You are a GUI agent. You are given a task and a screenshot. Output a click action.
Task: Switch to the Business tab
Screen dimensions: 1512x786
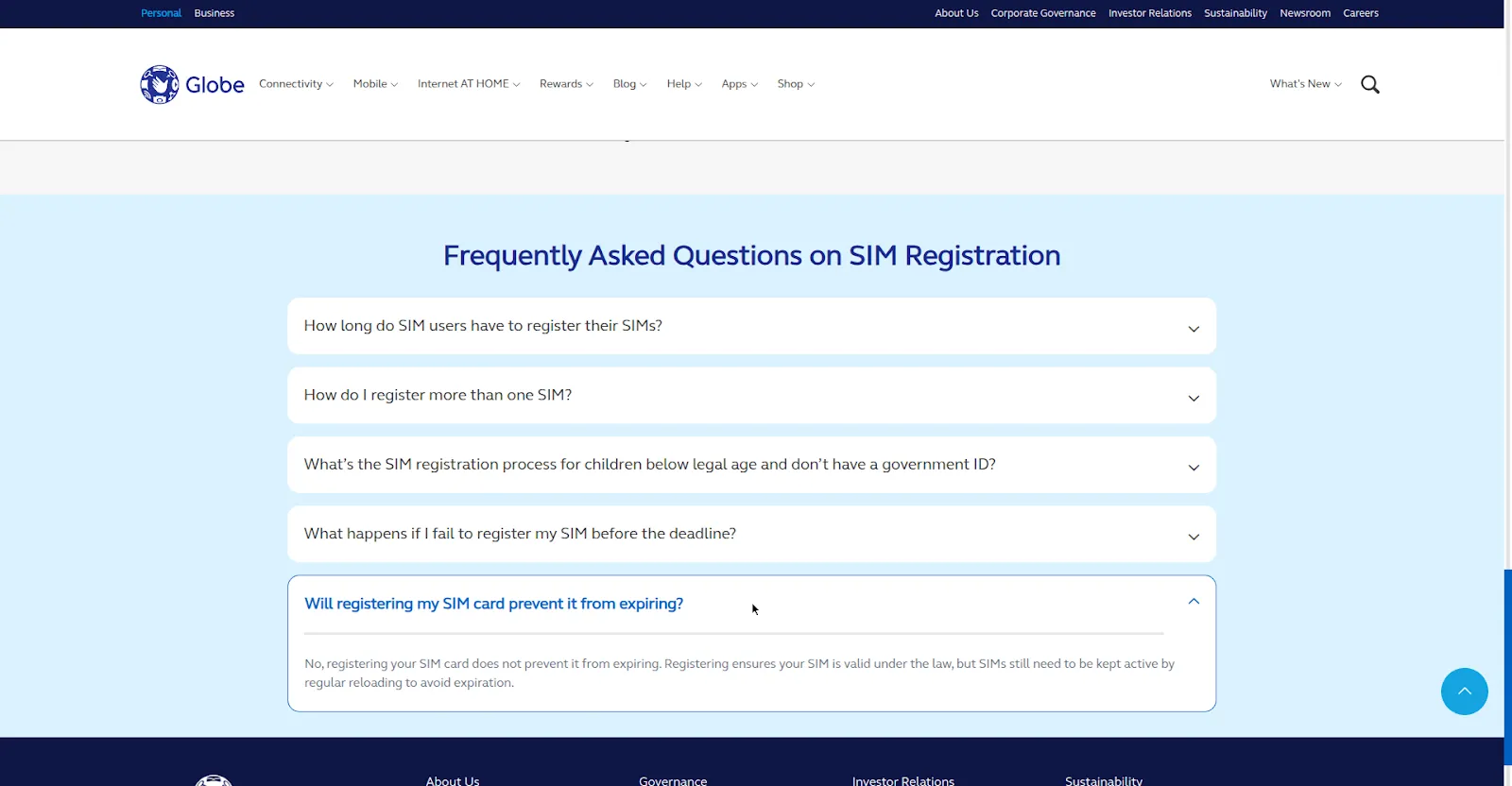point(215,13)
